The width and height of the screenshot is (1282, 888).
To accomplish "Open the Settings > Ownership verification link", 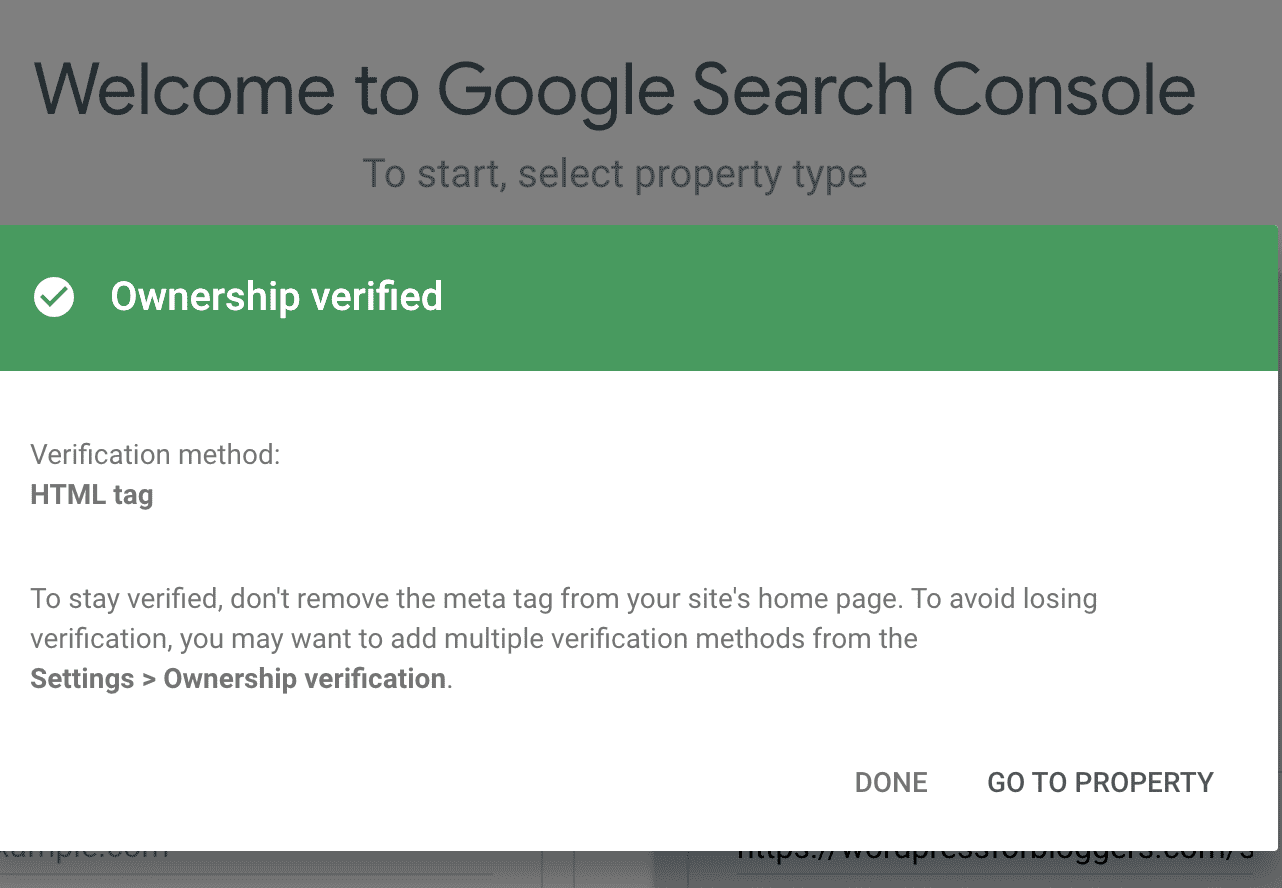I will click(238, 678).
